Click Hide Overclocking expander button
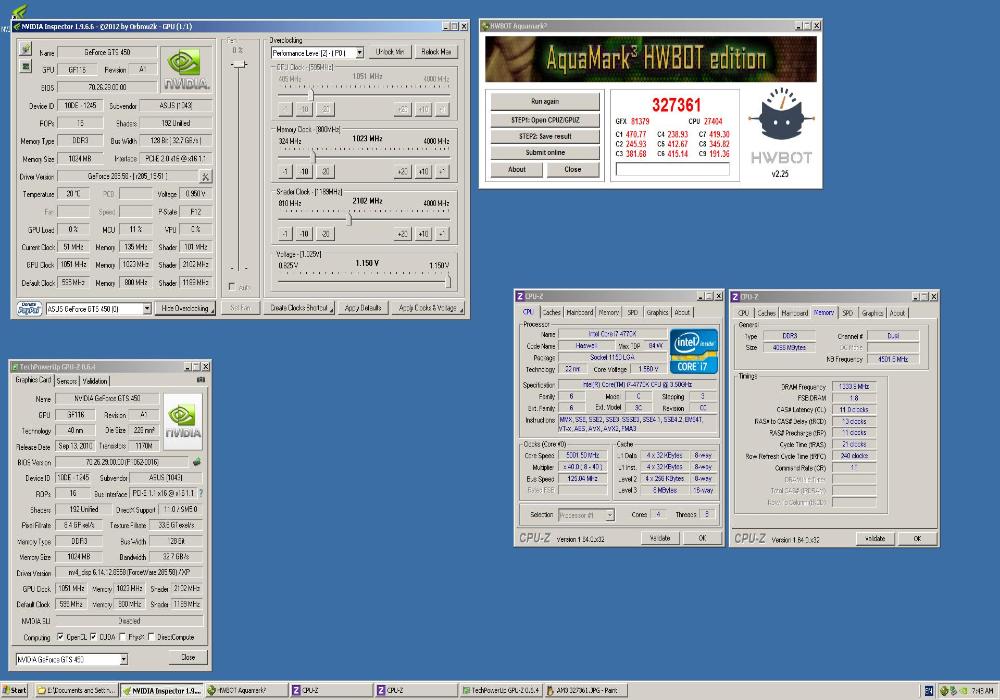 click(185, 309)
